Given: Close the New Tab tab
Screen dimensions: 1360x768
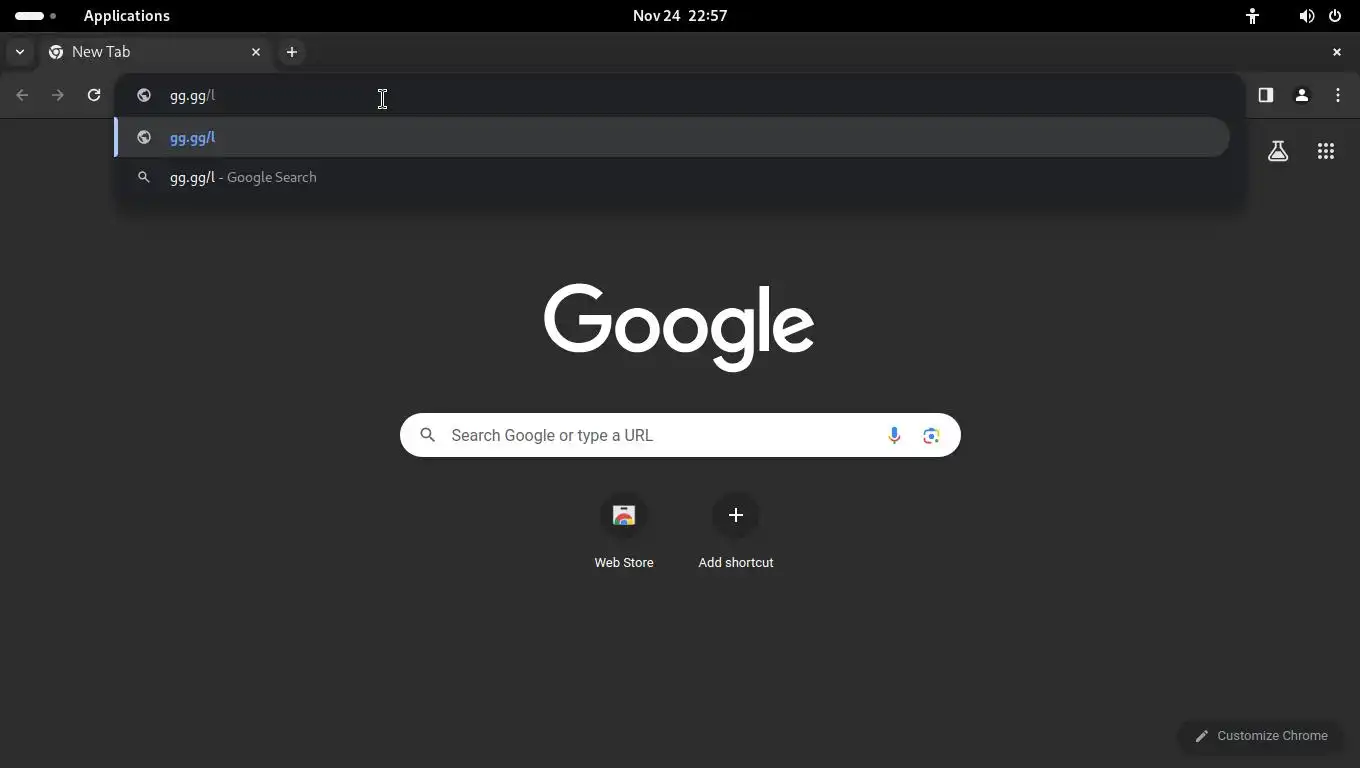Looking at the screenshot, I should 256,52.
